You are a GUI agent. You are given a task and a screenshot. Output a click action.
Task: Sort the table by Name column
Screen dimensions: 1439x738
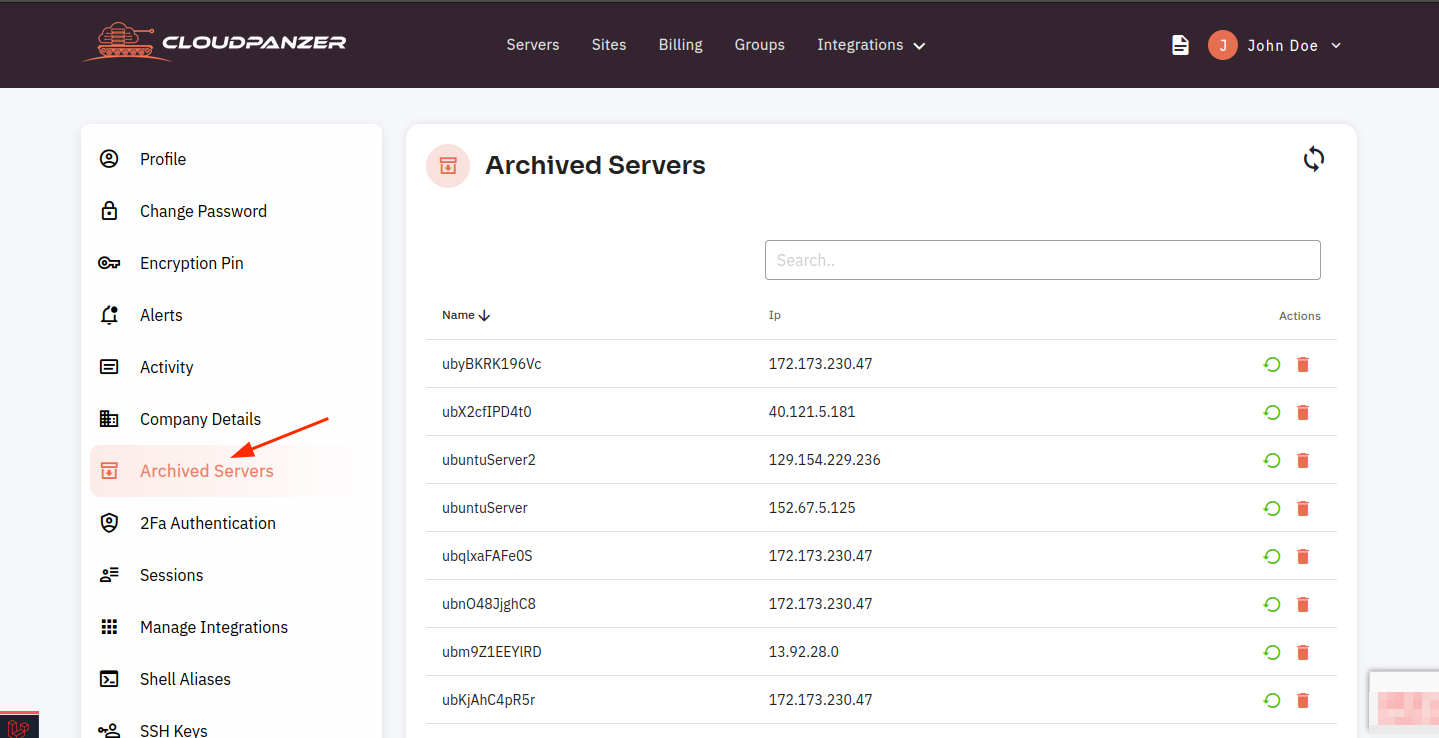click(466, 315)
